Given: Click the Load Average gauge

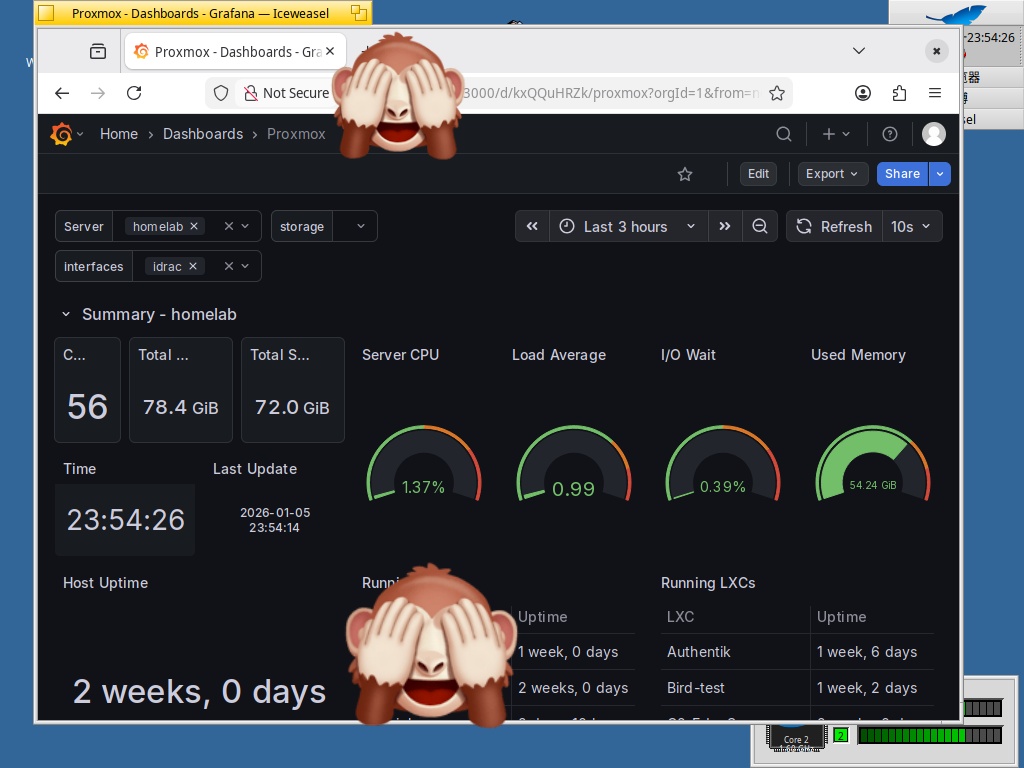Looking at the screenshot, I should click(x=573, y=464).
